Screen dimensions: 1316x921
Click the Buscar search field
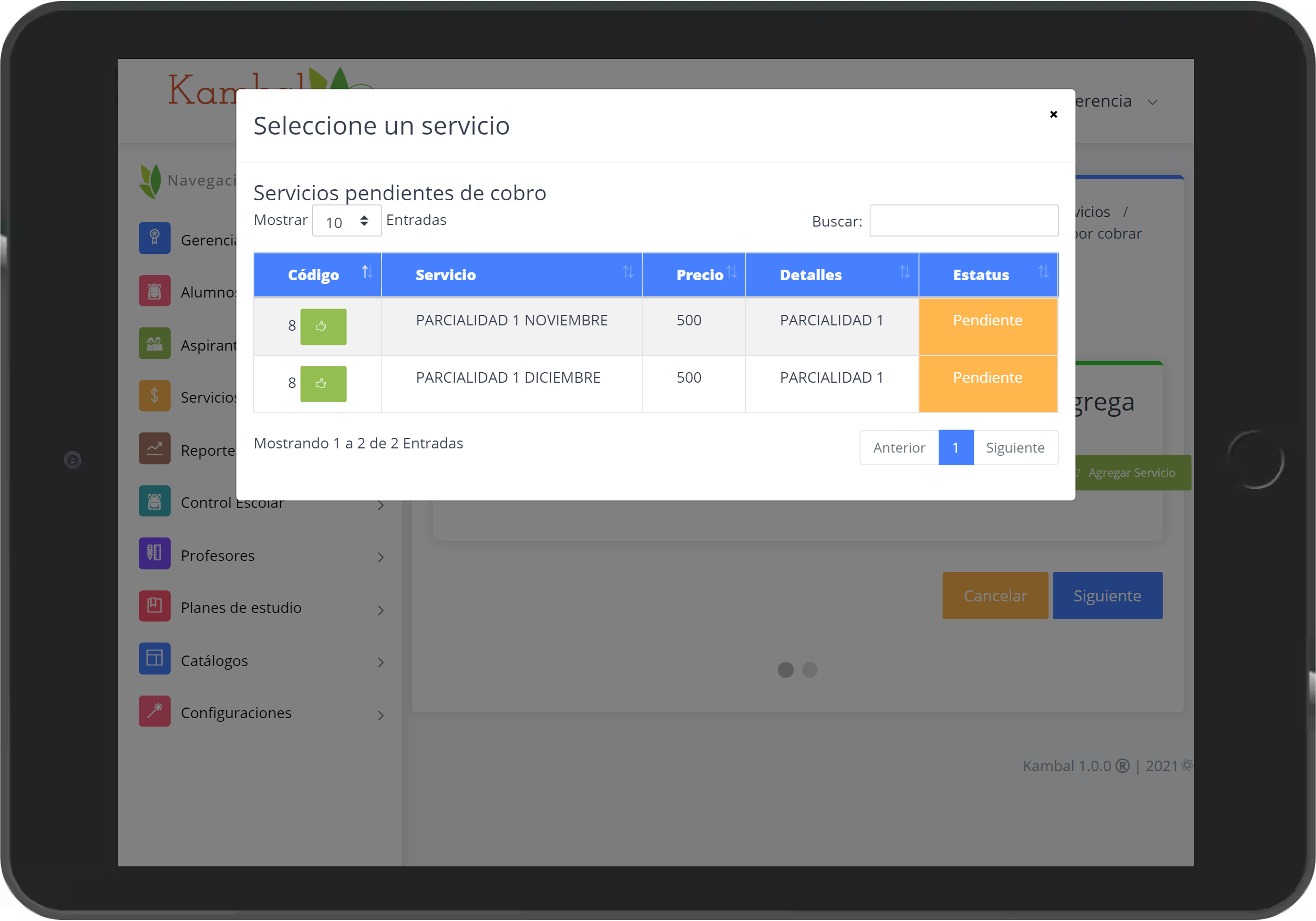pos(964,221)
